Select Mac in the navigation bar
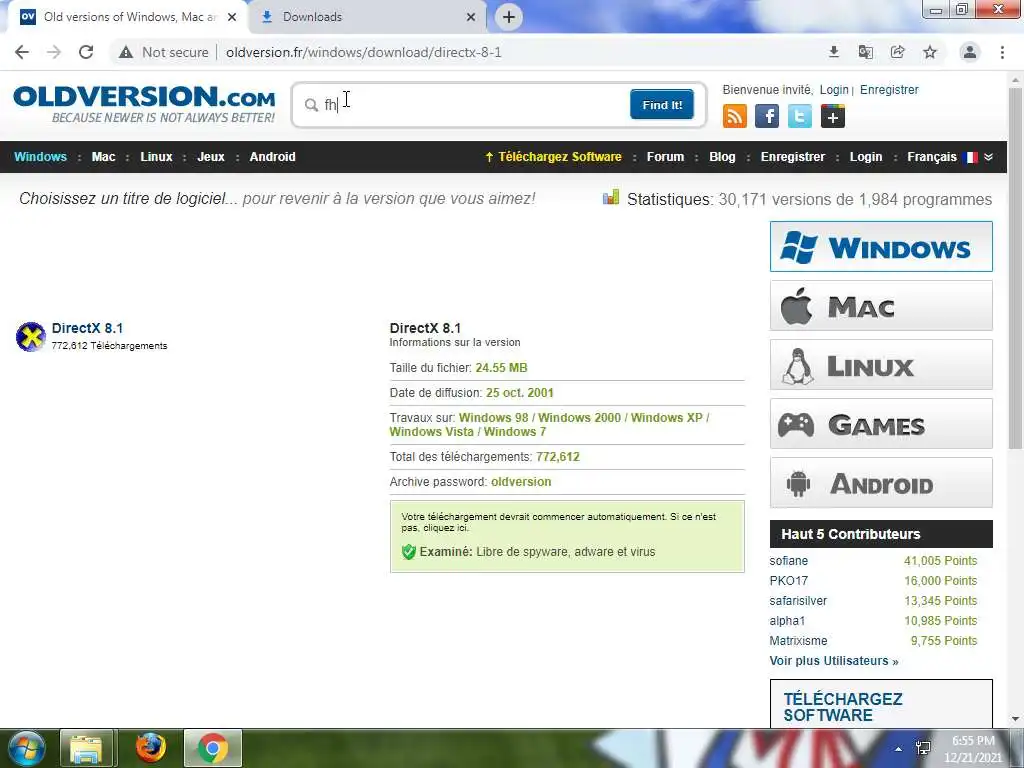This screenshot has width=1024, height=768. (x=103, y=157)
